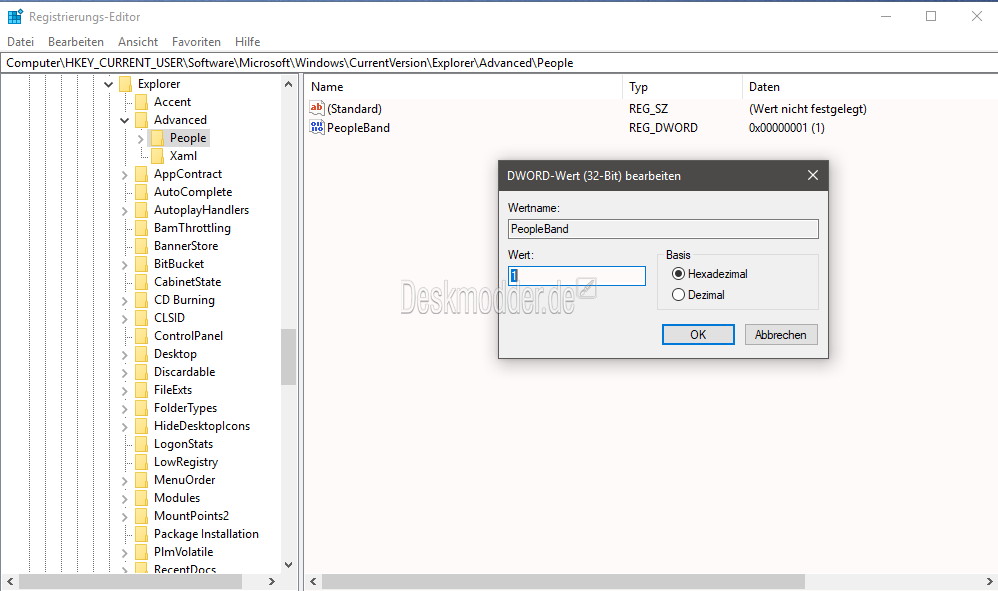
Task: Expand the People tree node
Action: point(141,138)
